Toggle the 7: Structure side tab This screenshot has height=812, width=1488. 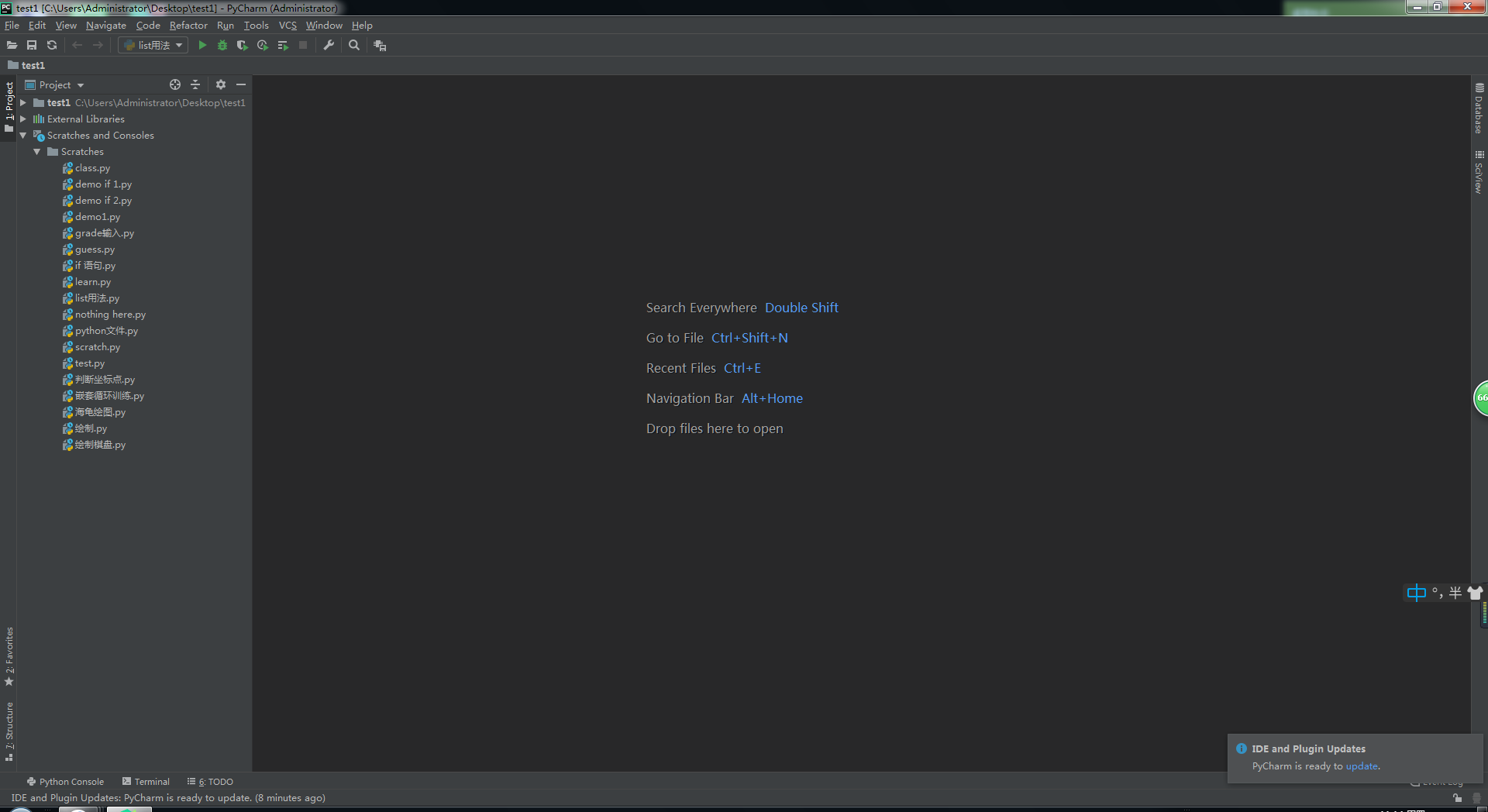(9, 731)
